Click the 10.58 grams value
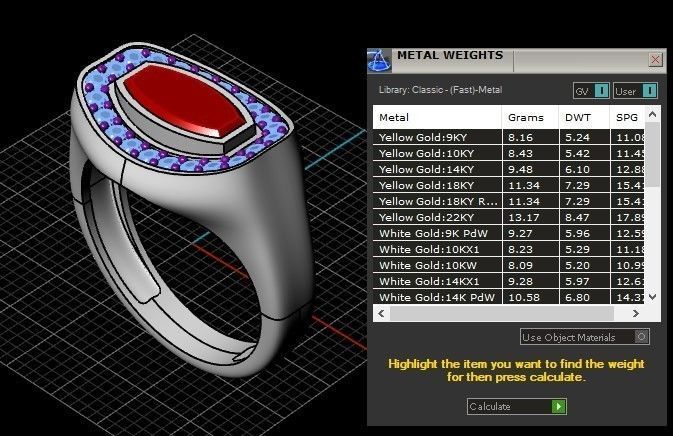673x436 pixels. pyautogui.click(x=524, y=297)
